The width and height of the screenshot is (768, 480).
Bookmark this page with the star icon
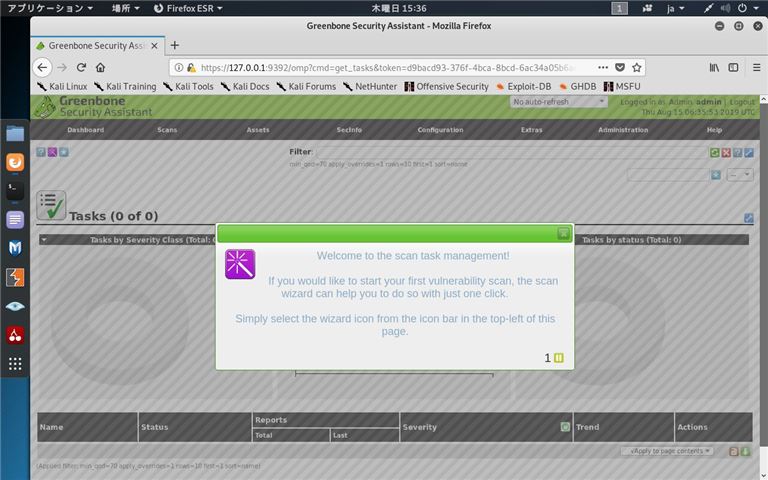tap(636, 68)
